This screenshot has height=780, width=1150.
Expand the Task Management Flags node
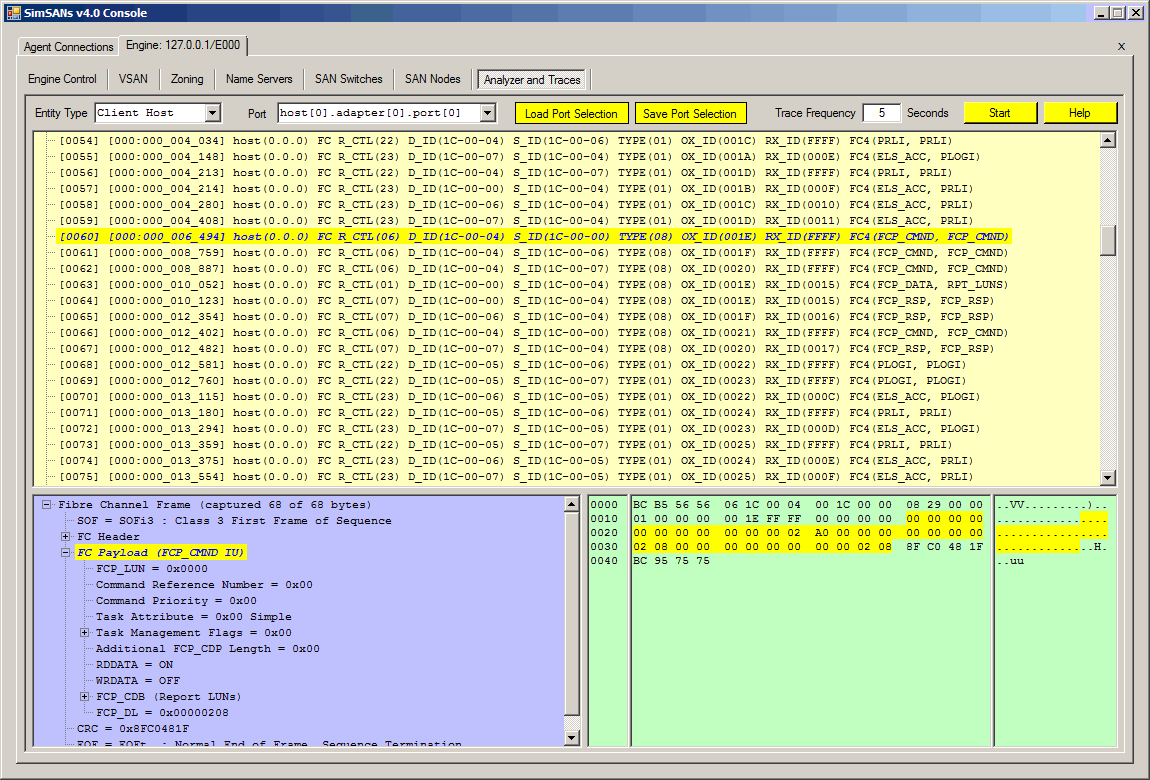tap(85, 633)
